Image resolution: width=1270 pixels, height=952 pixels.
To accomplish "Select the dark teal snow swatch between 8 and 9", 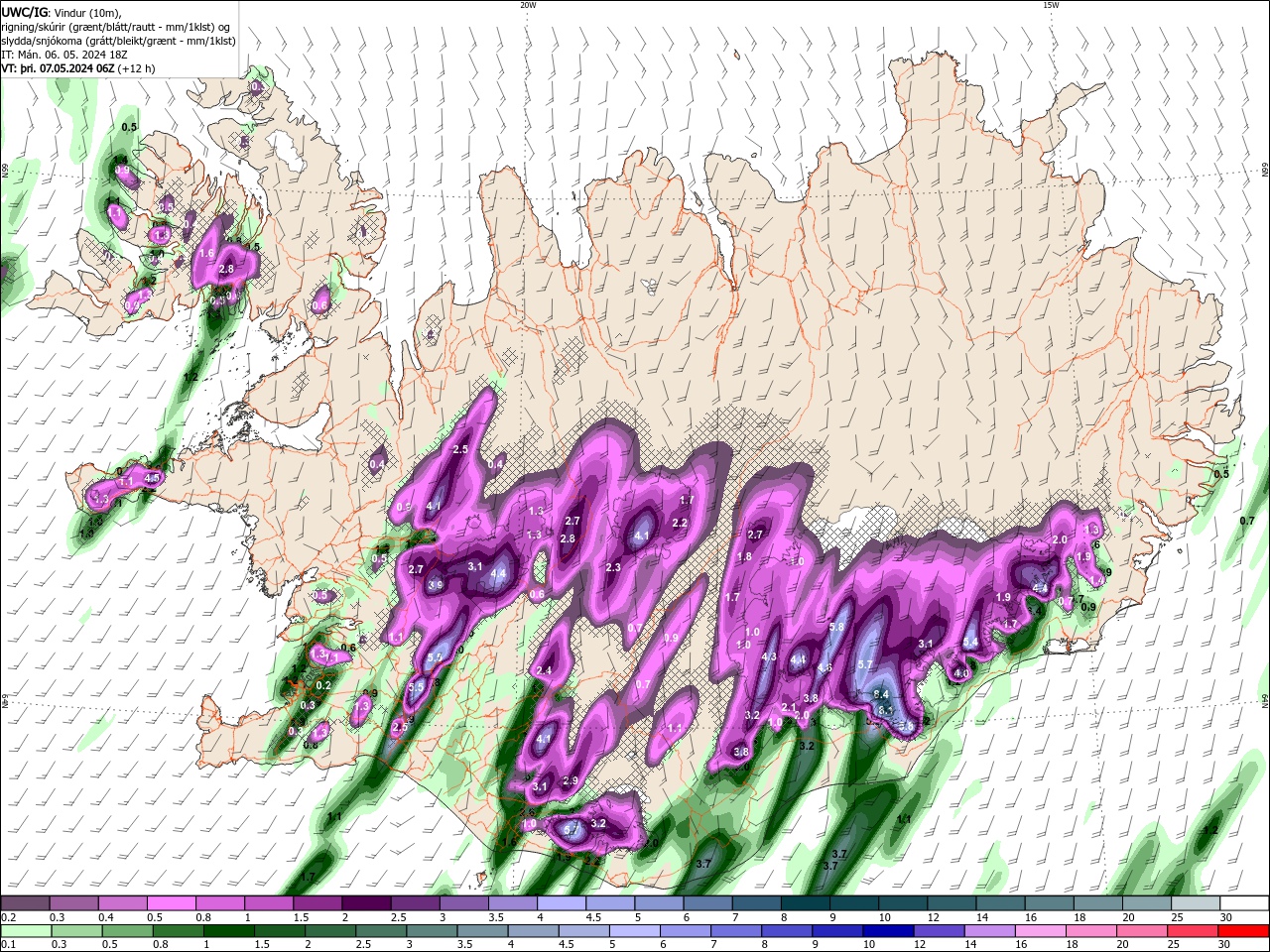I will click(x=806, y=902).
